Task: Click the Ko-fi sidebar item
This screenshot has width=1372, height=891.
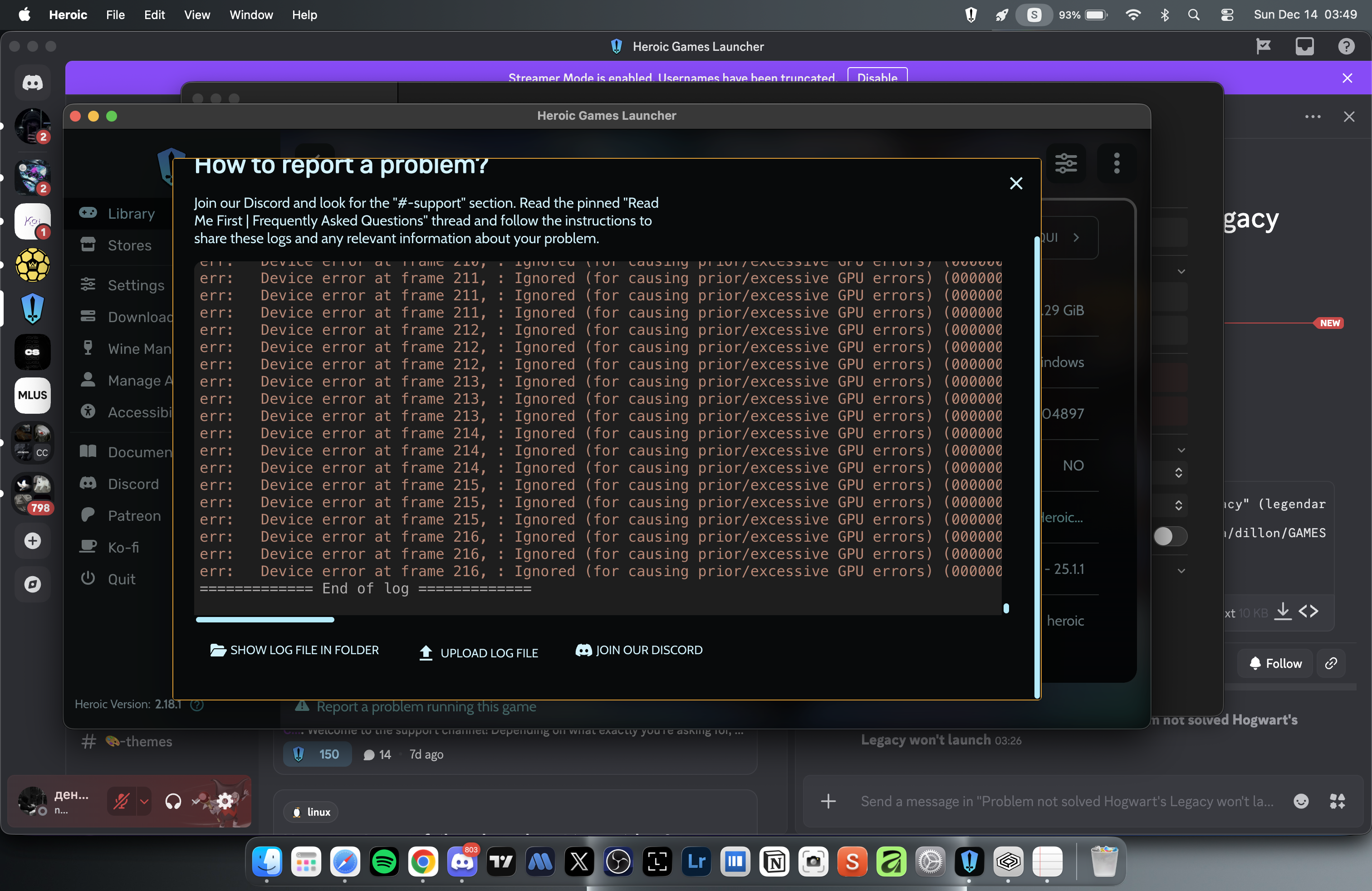Action: click(123, 547)
